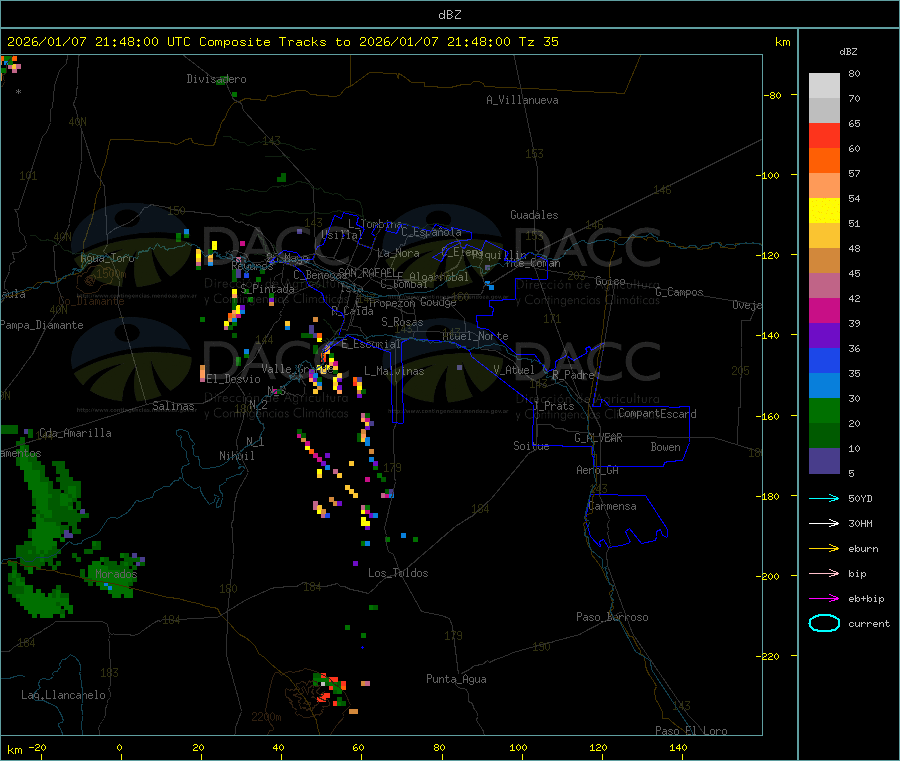Screen dimensions: 900x761
Task: Click the timestamp header '2026/01/07 21:48:00 UTC Composite'
Action: pyautogui.click(x=139, y=42)
